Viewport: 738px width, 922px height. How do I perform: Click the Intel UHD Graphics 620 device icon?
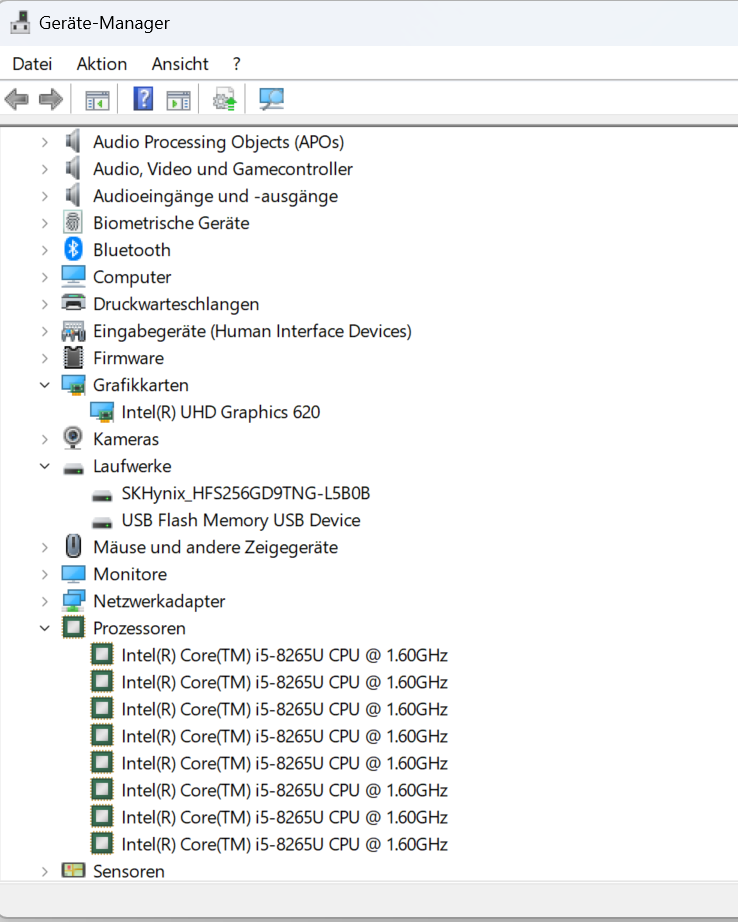[102, 412]
